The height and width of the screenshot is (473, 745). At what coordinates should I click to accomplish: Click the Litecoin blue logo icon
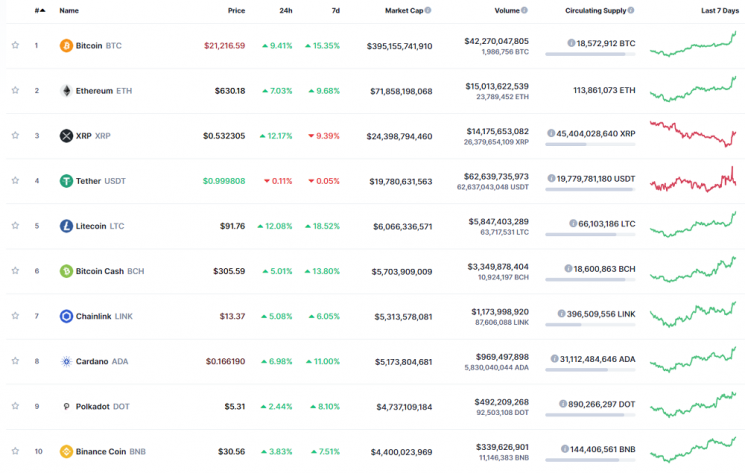click(x=66, y=226)
